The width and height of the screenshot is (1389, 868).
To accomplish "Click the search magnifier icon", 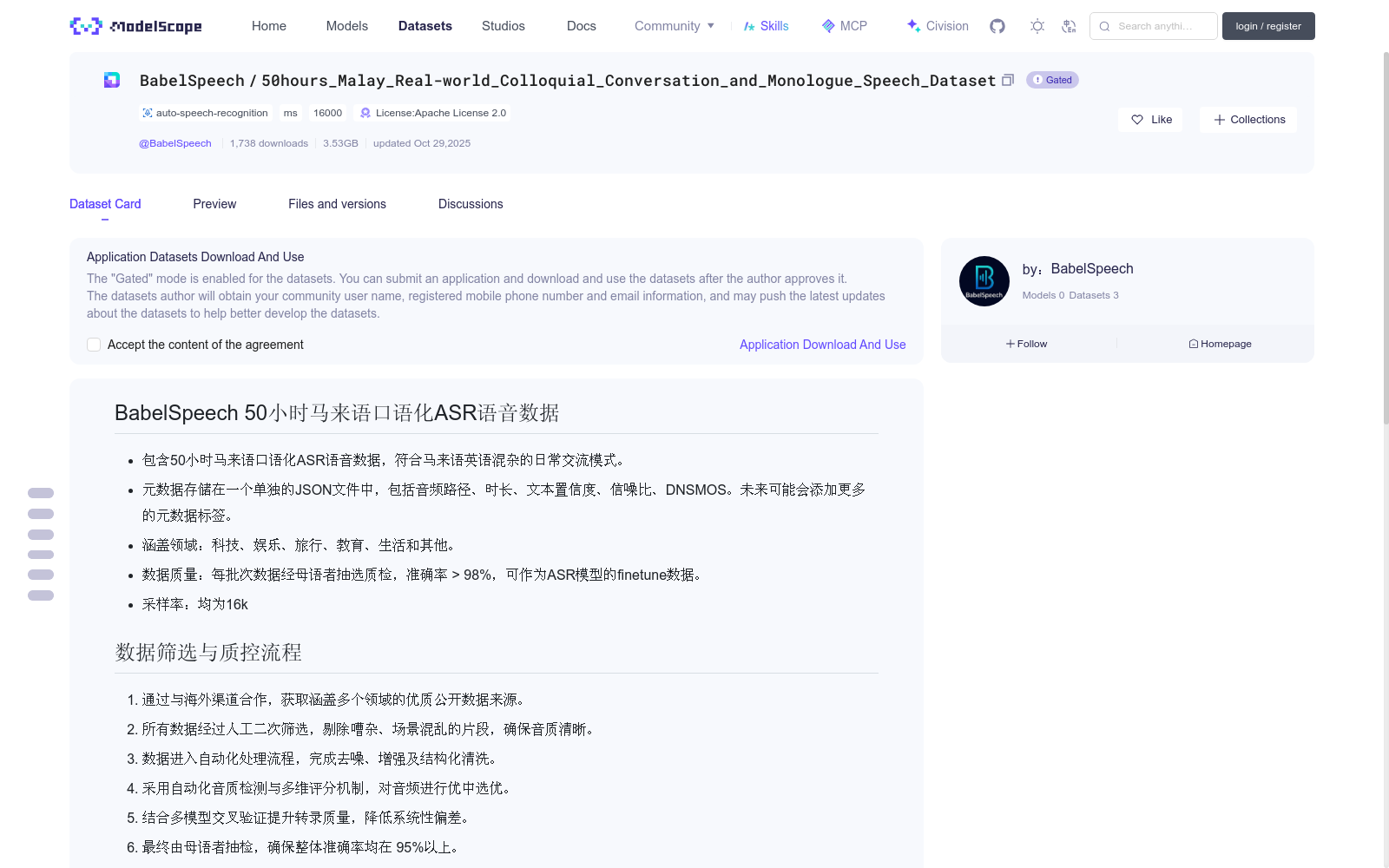I will pyautogui.click(x=1104, y=26).
